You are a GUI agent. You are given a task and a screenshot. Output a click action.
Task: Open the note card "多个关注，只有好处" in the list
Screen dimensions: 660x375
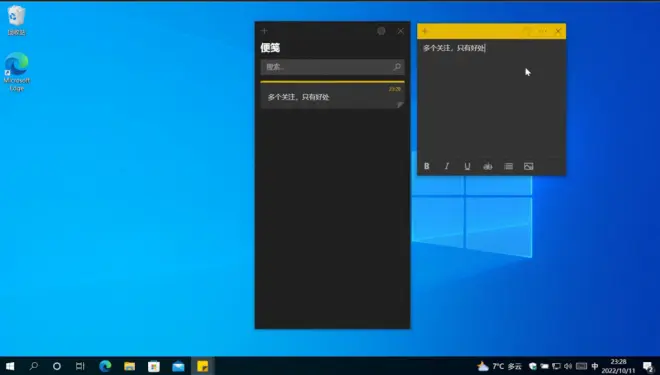pos(333,96)
